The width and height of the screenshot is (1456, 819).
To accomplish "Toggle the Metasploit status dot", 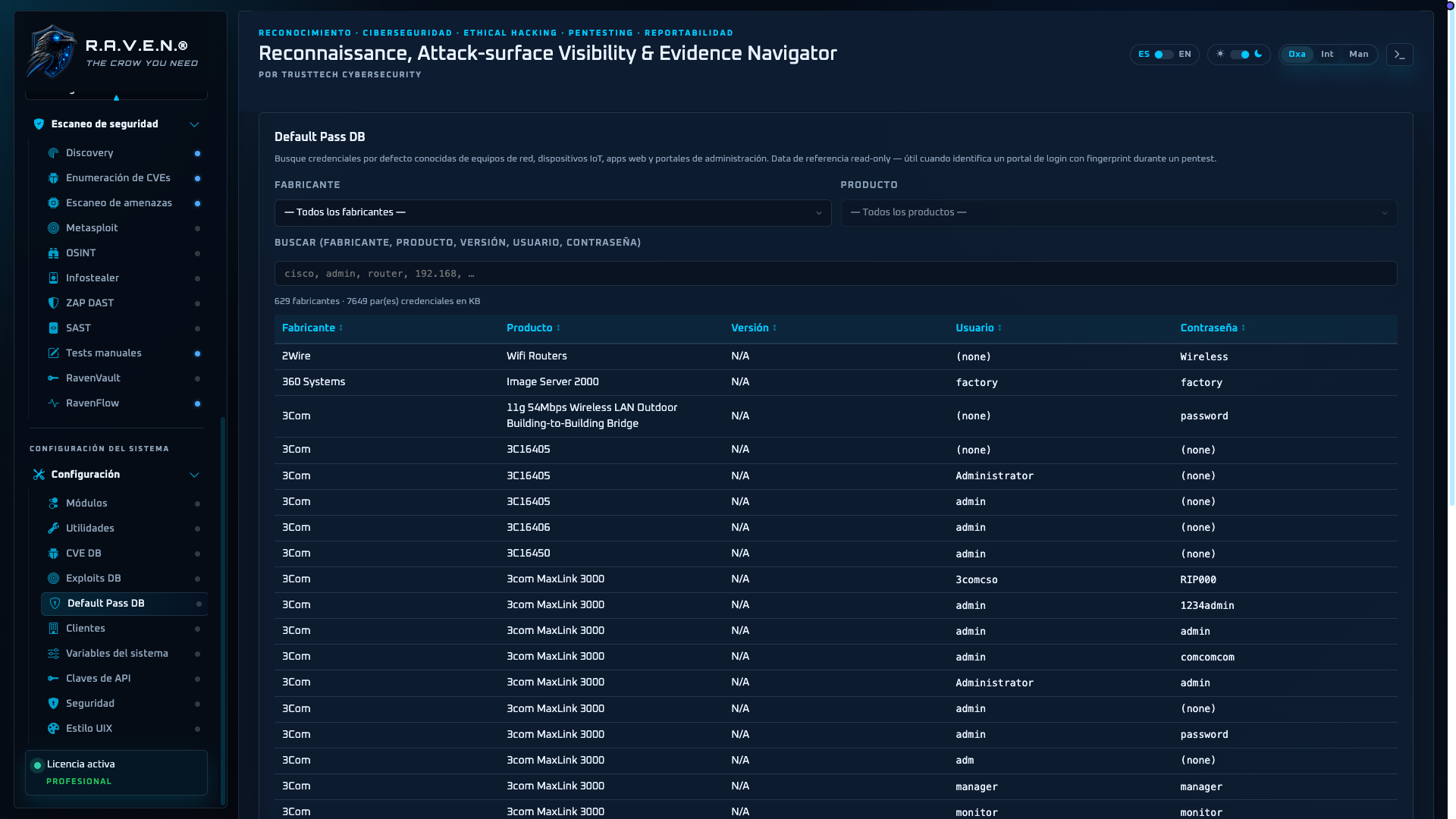I will 197,229.
